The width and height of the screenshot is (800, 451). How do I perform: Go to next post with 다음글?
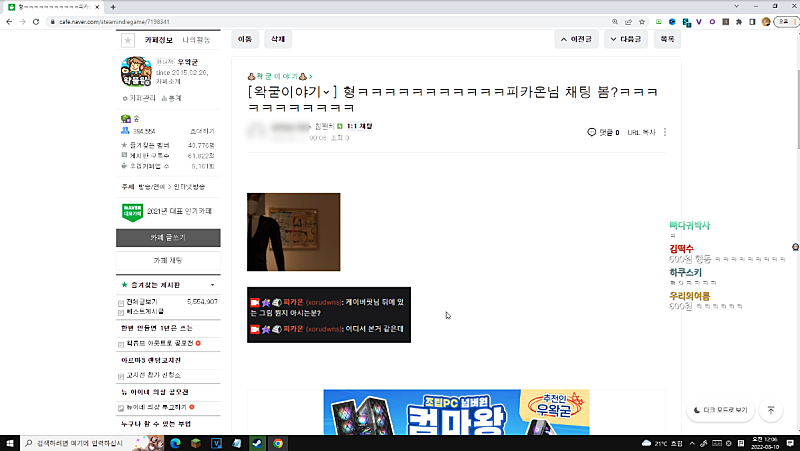[624, 39]
